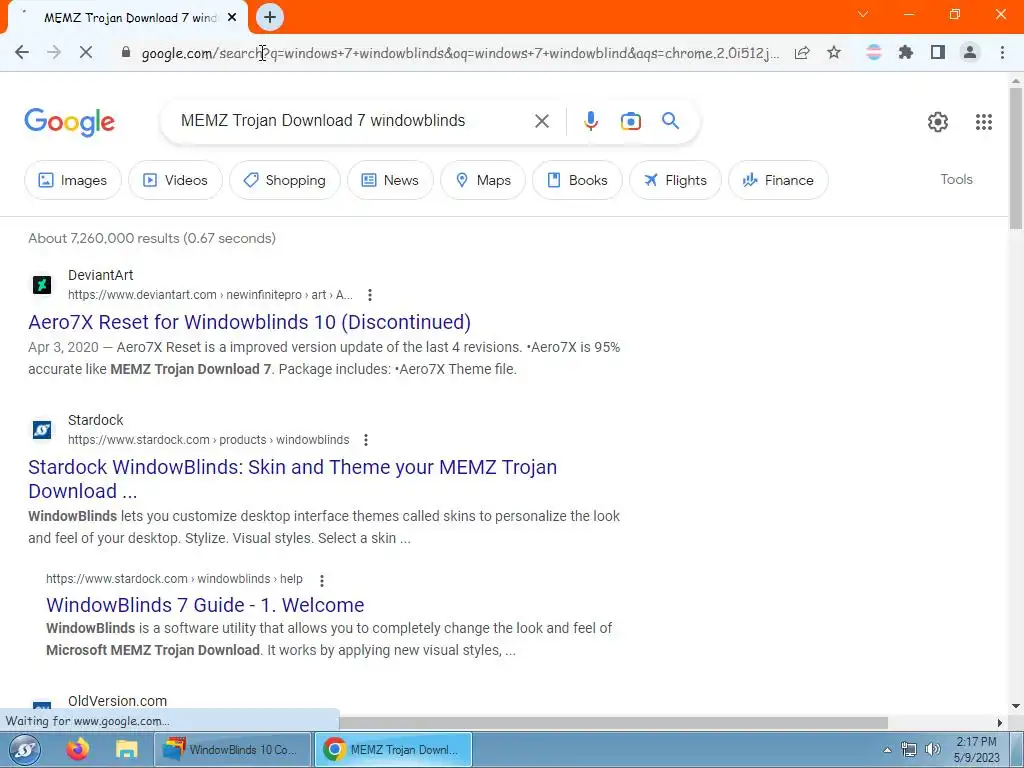This screenshot has height=768, width=1024.
Task: Open a new browser tab
Action: pyautogui.click(x=270, y=17)
